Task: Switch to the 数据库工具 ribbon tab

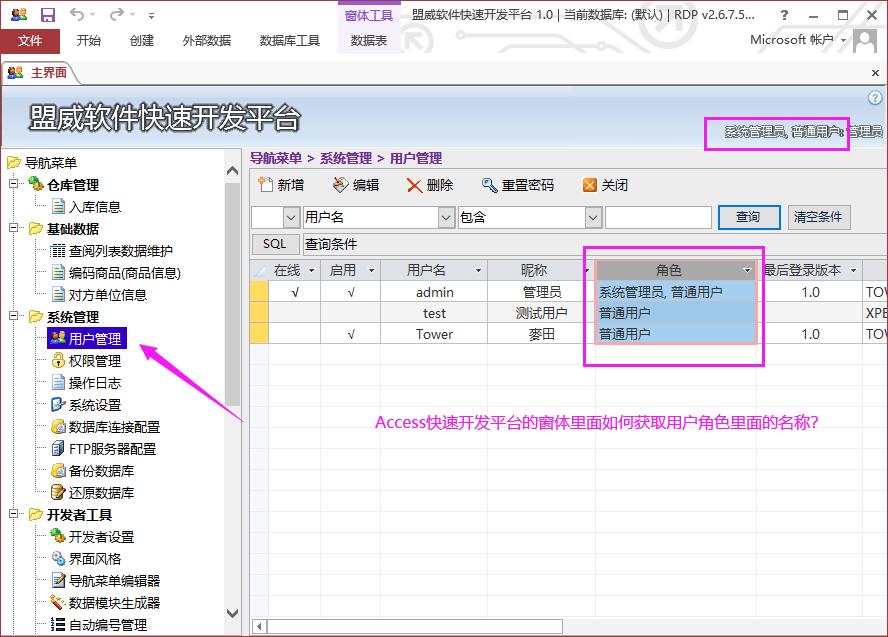Action: [289, 41]
